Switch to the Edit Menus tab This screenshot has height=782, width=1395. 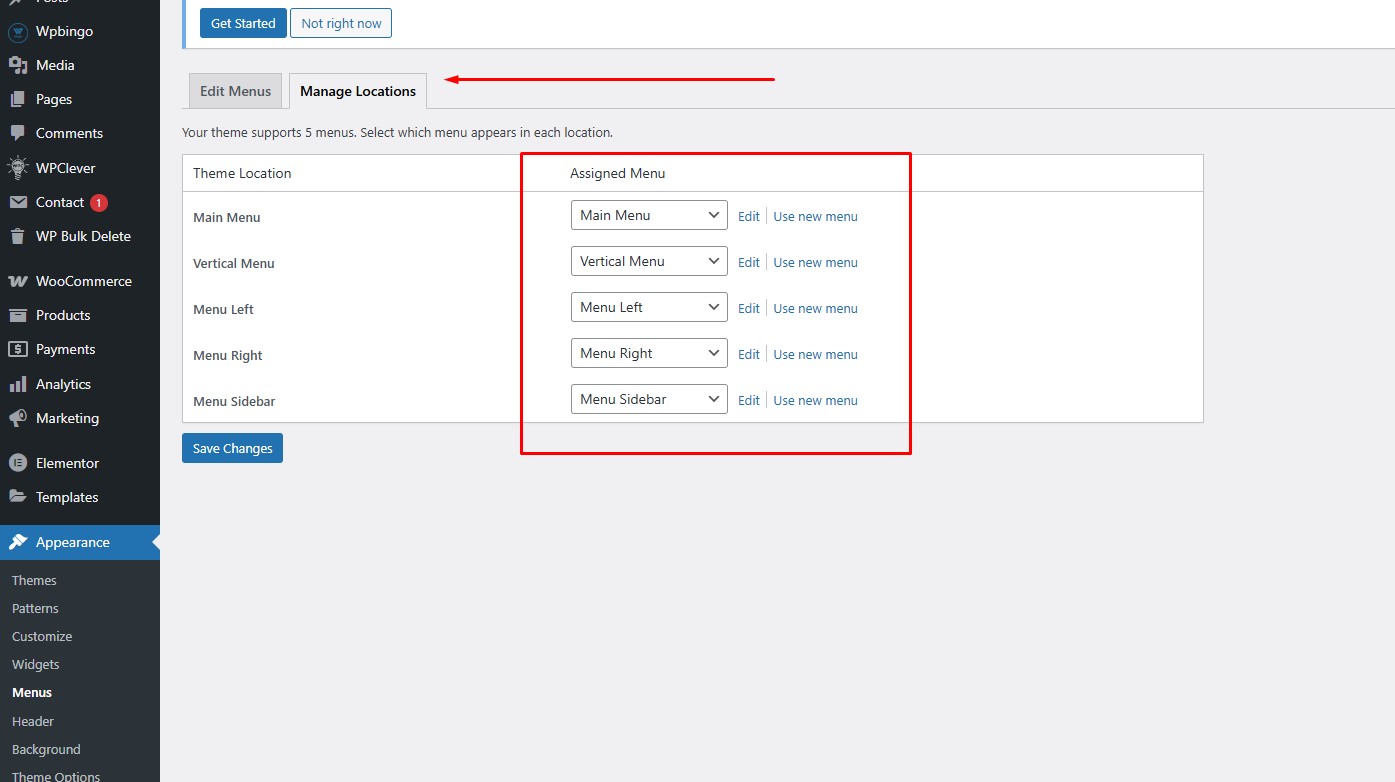tap(235, 91)
